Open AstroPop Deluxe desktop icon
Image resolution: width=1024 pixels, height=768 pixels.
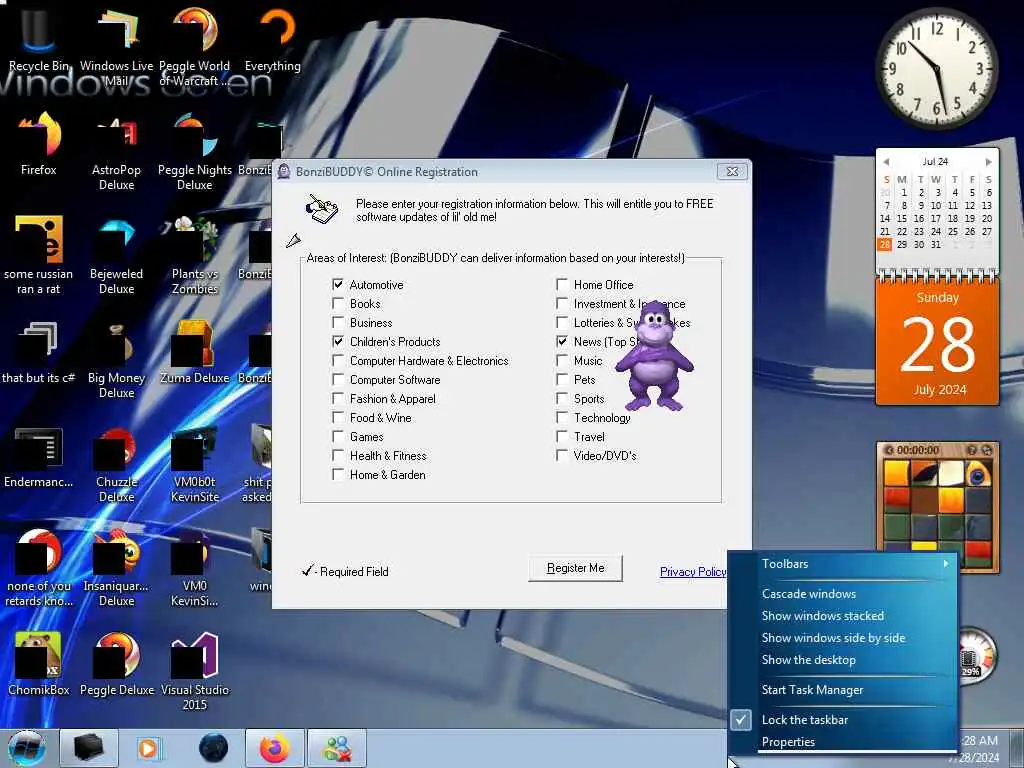116,152
